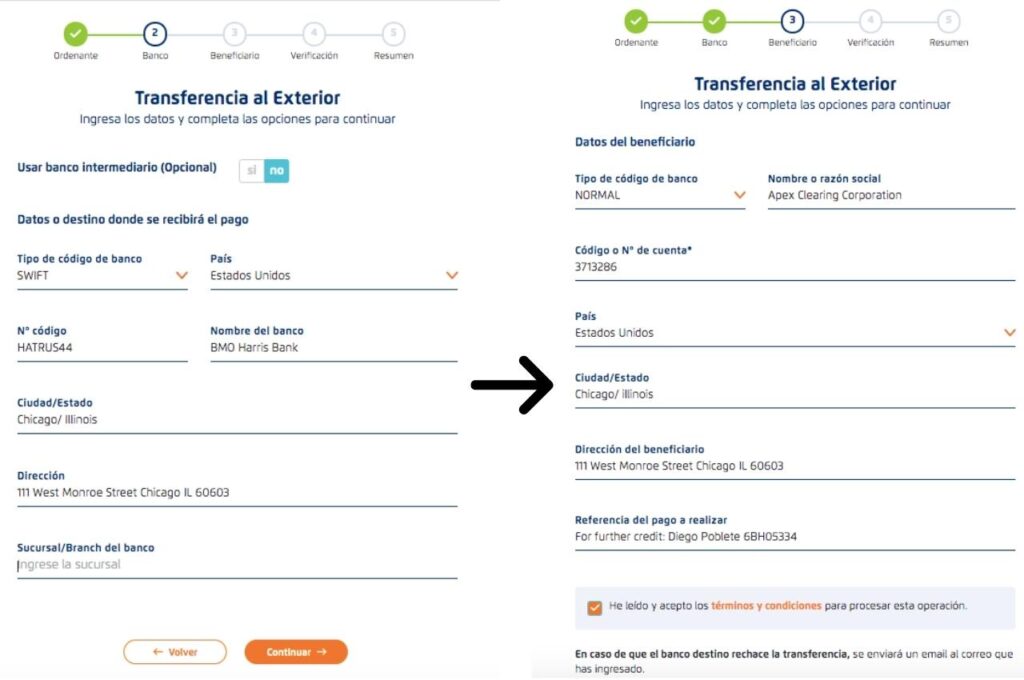
Task: Uncheck the términos y condiciones acceptance checkbox
Action: point(594,607)
